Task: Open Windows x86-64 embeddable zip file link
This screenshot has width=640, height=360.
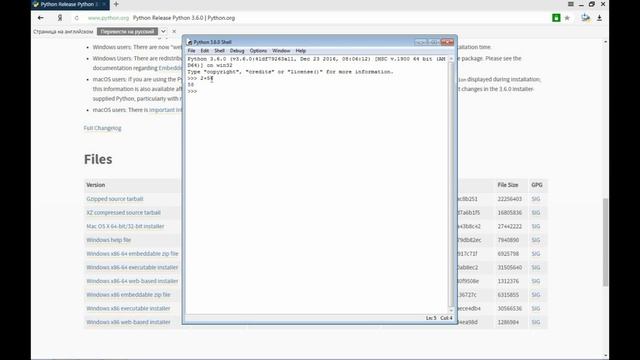Action: pyautogui.click(x=132, y=253)
